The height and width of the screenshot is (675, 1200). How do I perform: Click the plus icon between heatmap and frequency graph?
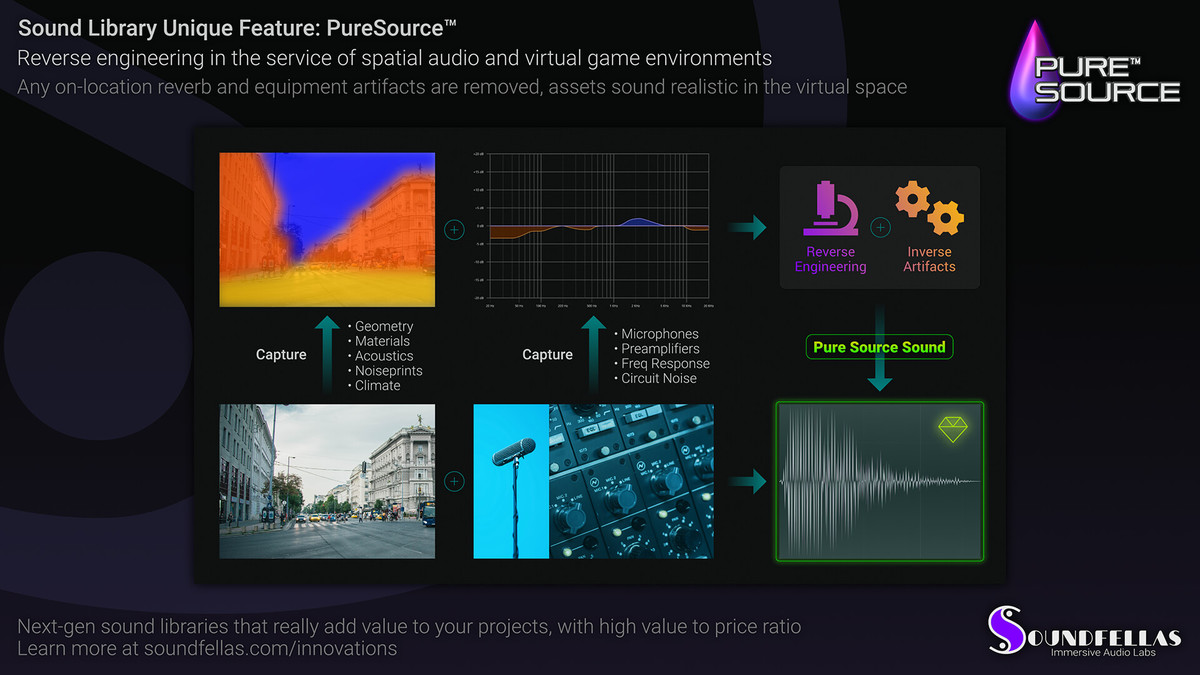[x=454, y=229]
